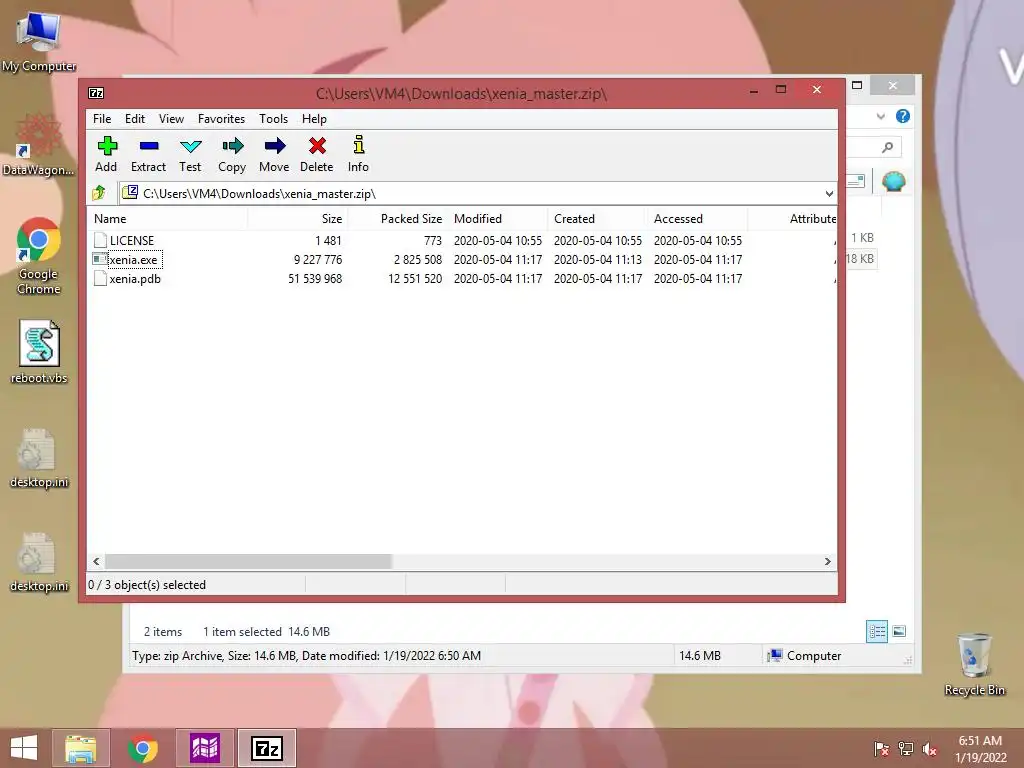This screenshot has width=1024, height=768.
Task: Open the Tools menu
Action: [273, 119]
